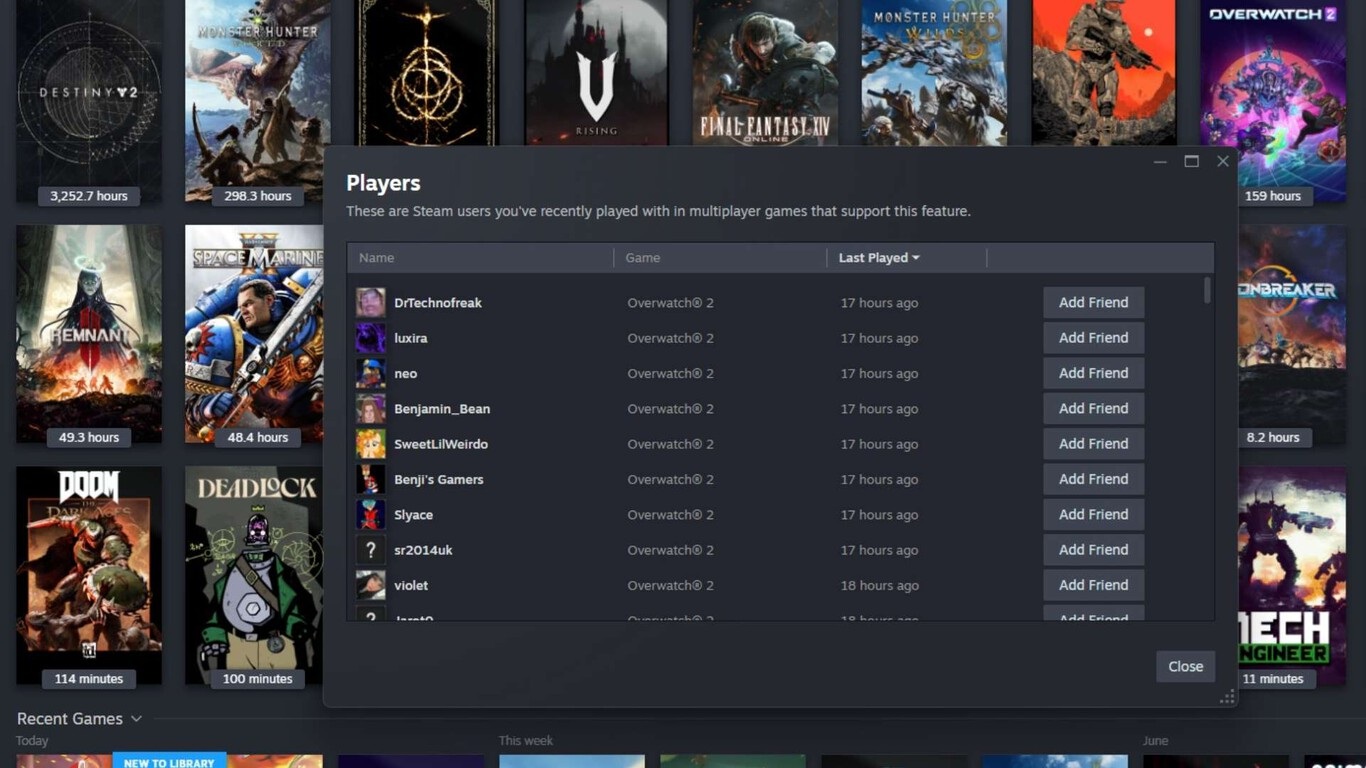
Task: Select Benji's Gamers player name
Action: 439,479
